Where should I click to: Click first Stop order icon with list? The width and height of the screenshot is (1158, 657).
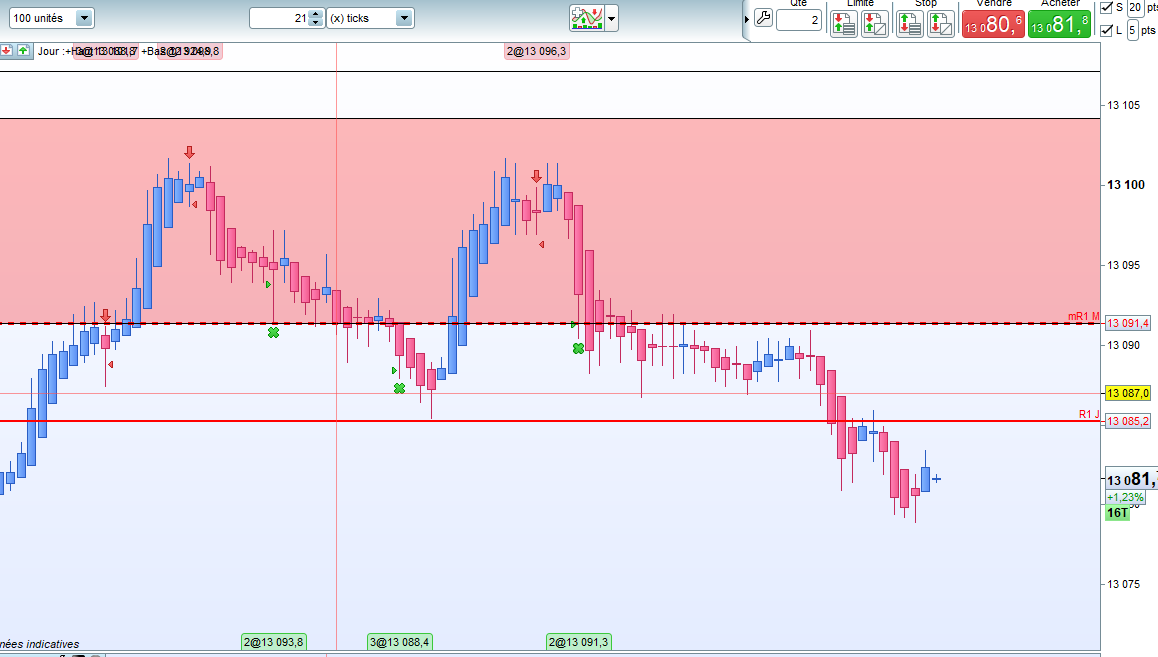tap(910, 24)
